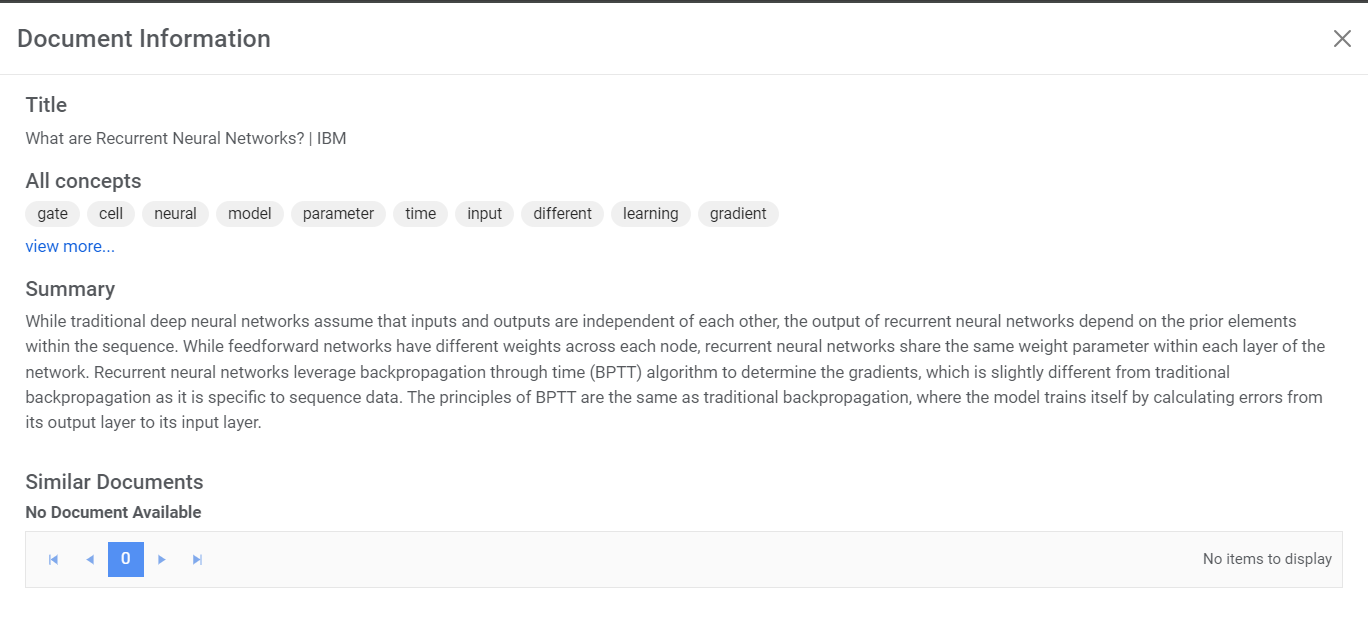Screen dimensions: 1368x618
Task: Go to next page of similar documents
Action: (x=162, y=560)
